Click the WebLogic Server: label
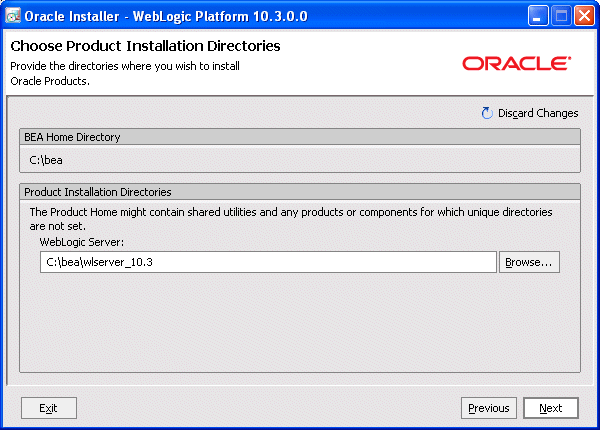This screenshot has width=600, height=430. (82, 242)
